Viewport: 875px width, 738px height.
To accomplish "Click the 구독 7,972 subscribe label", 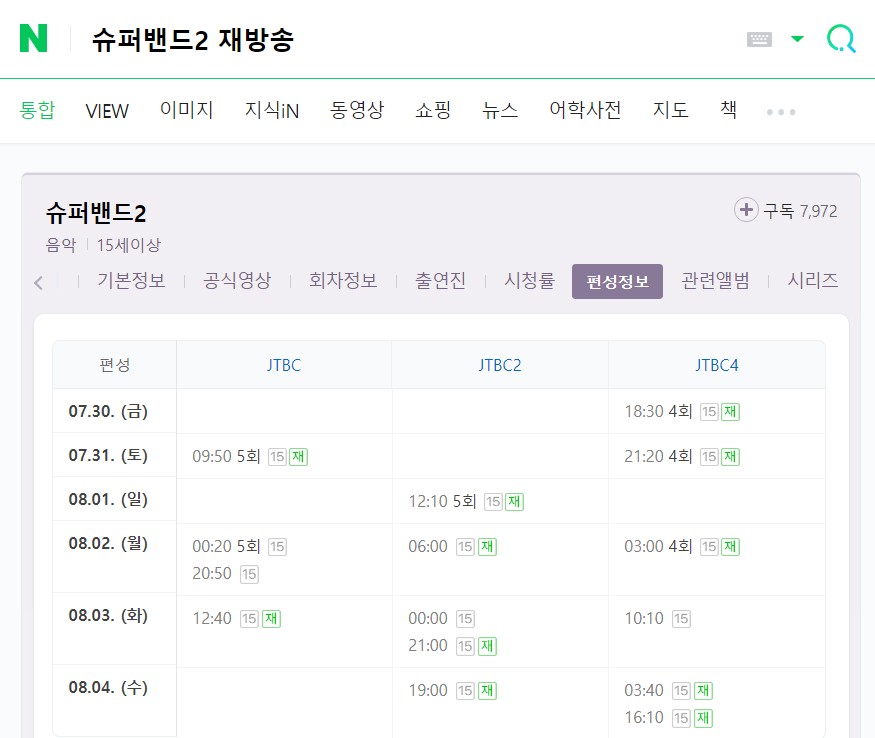I will (800, 211).
